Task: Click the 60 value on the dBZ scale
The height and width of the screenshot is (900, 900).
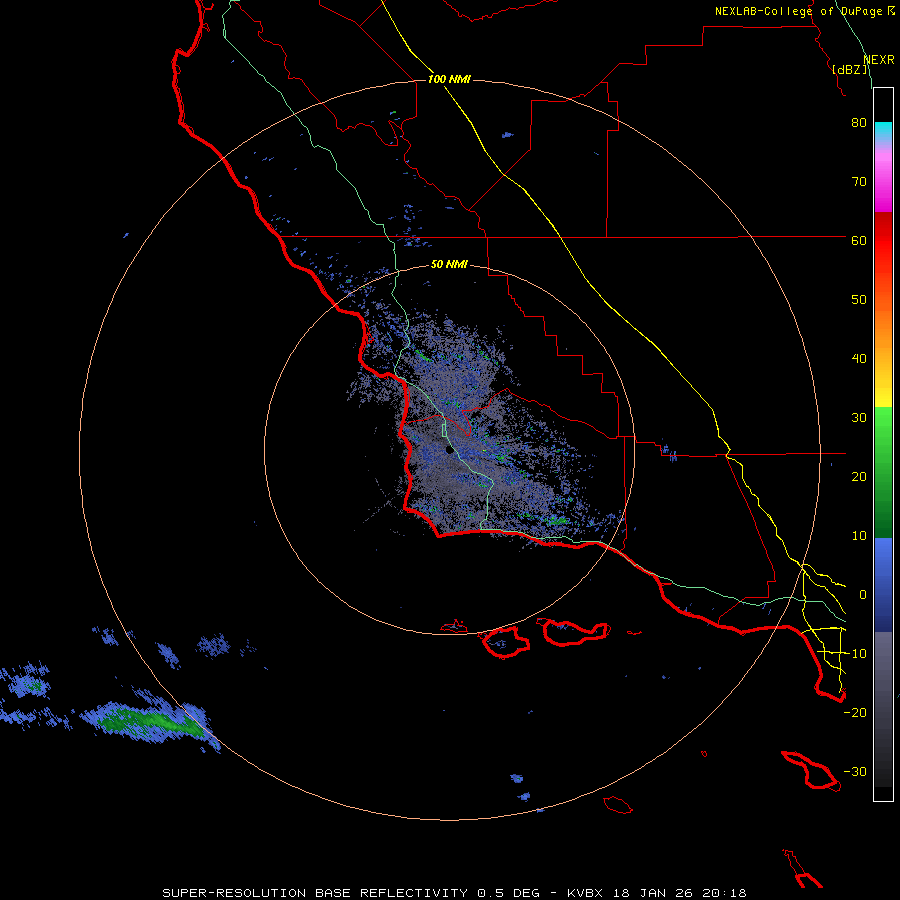Action: pos(859,240)
